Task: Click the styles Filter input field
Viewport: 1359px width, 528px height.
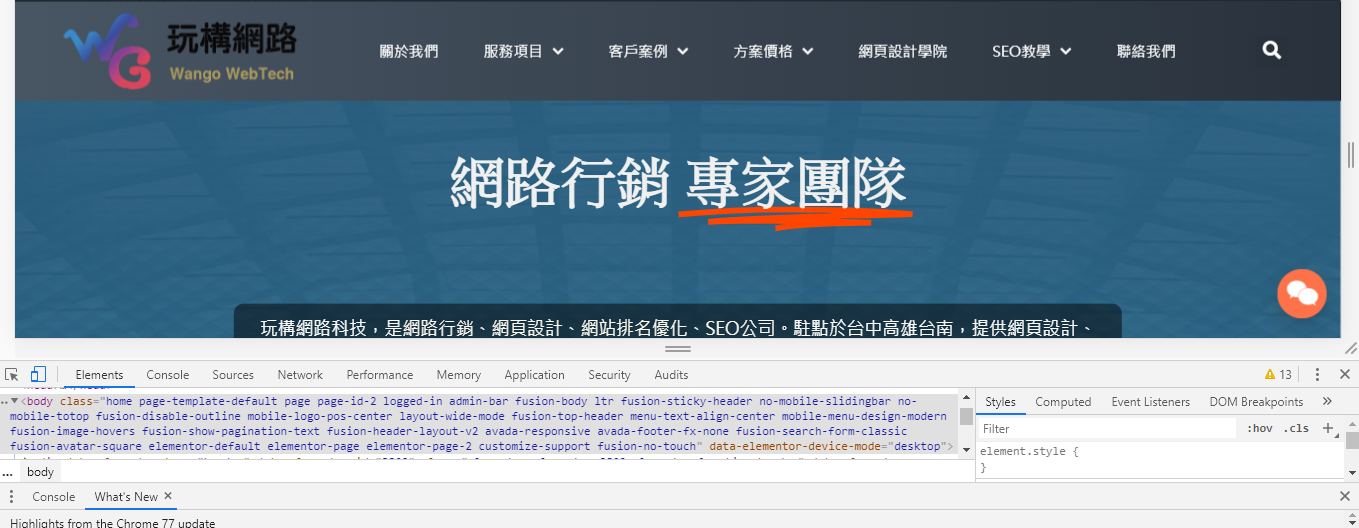Action: tap(1108, 429)
